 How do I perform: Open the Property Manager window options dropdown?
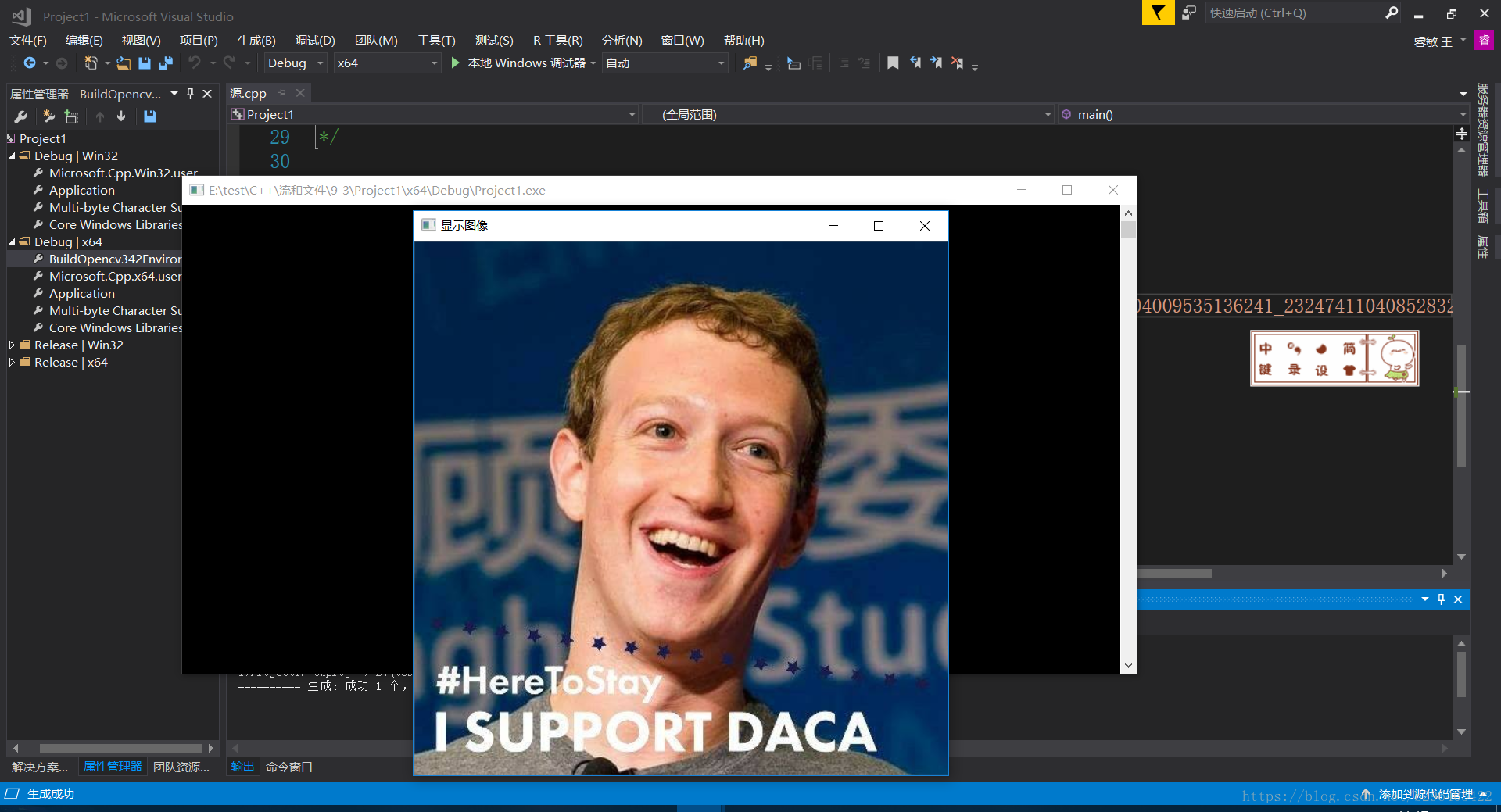(174, 94)
